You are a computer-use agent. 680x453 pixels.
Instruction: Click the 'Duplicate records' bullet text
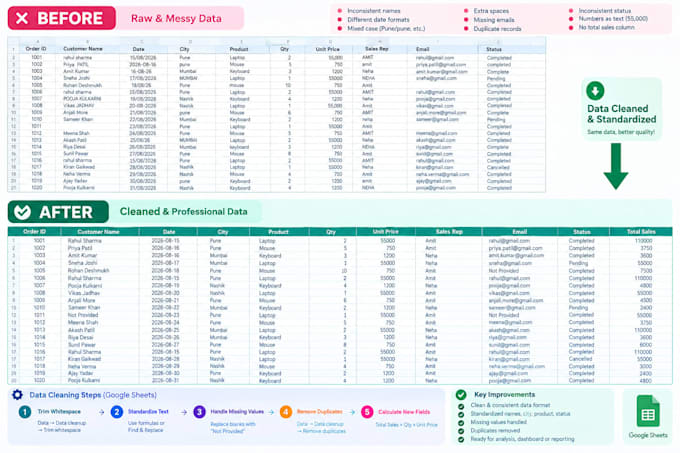(497, 29)
